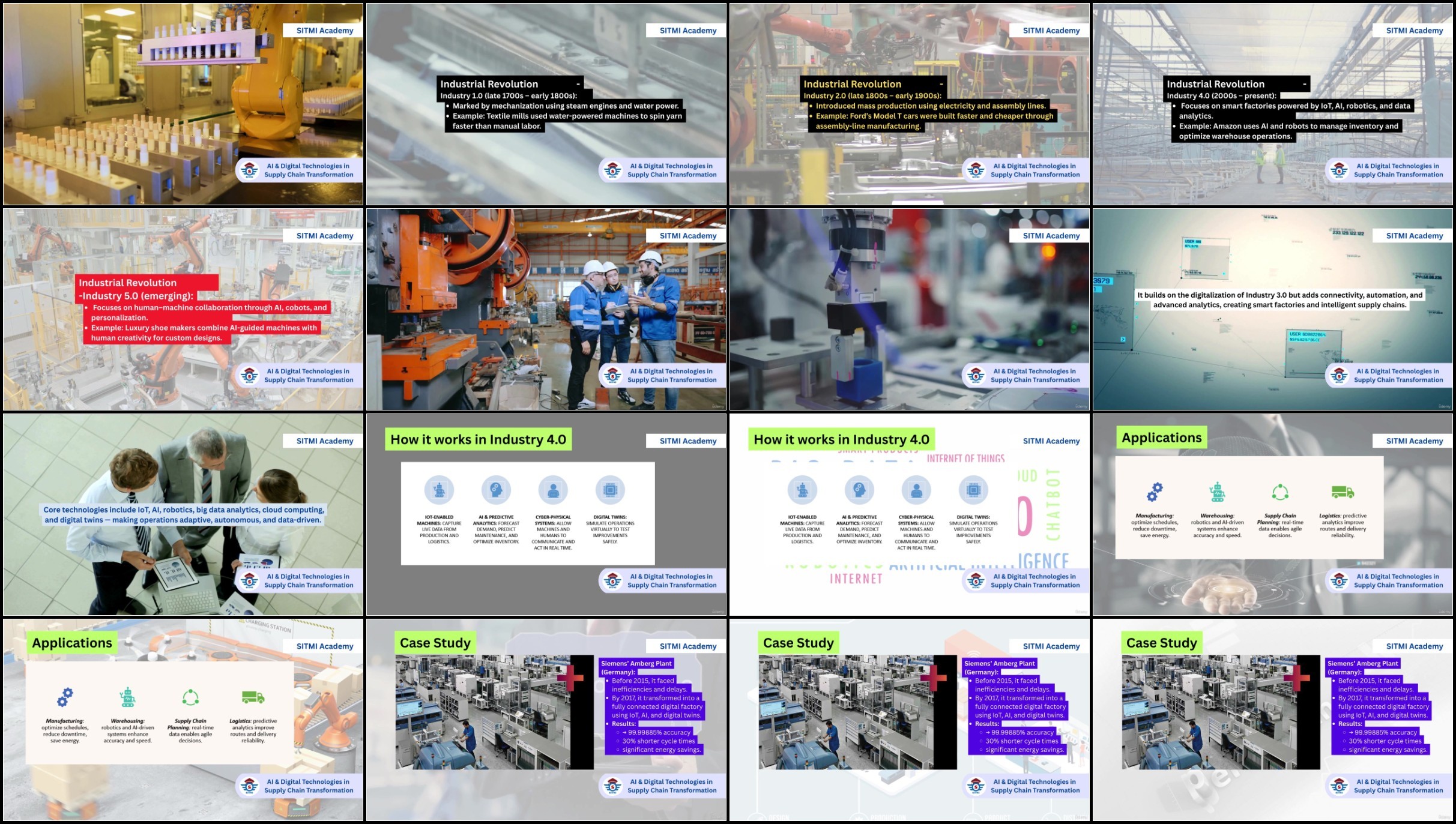Click 'It builds on the digitalization' caption
This screenshot has height=824, width=1456.
tap(1279, 300)
